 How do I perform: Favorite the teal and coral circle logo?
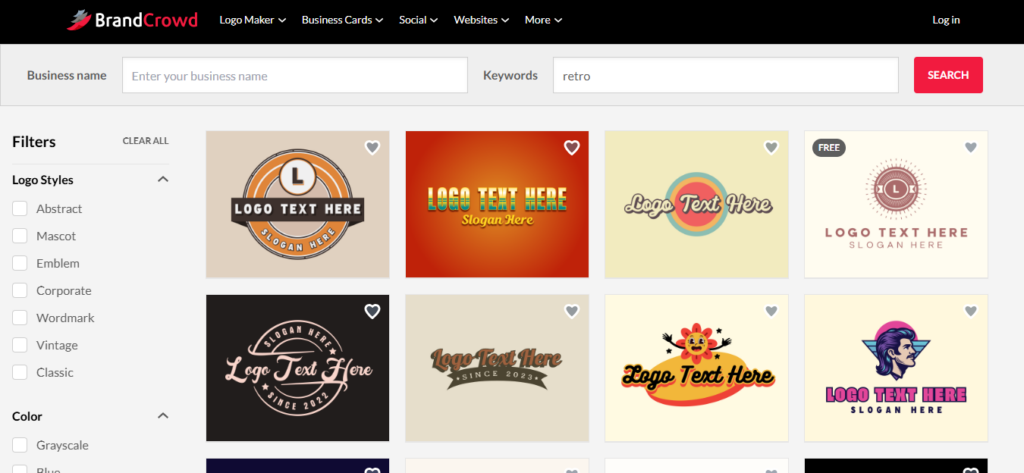771,148
